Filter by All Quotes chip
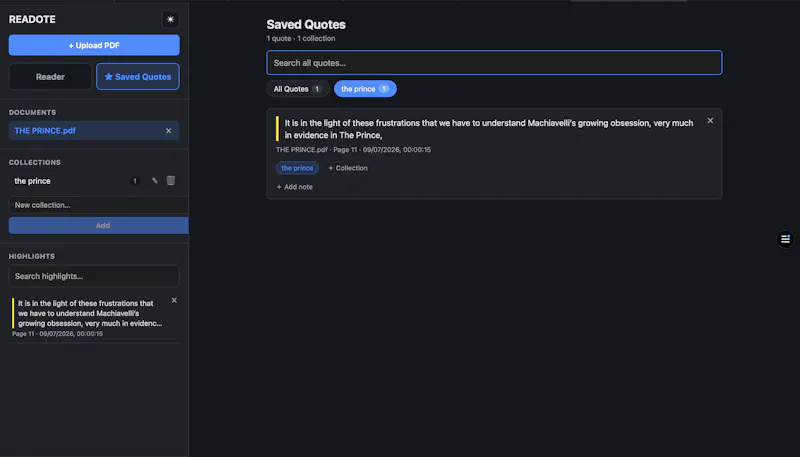 297,89
